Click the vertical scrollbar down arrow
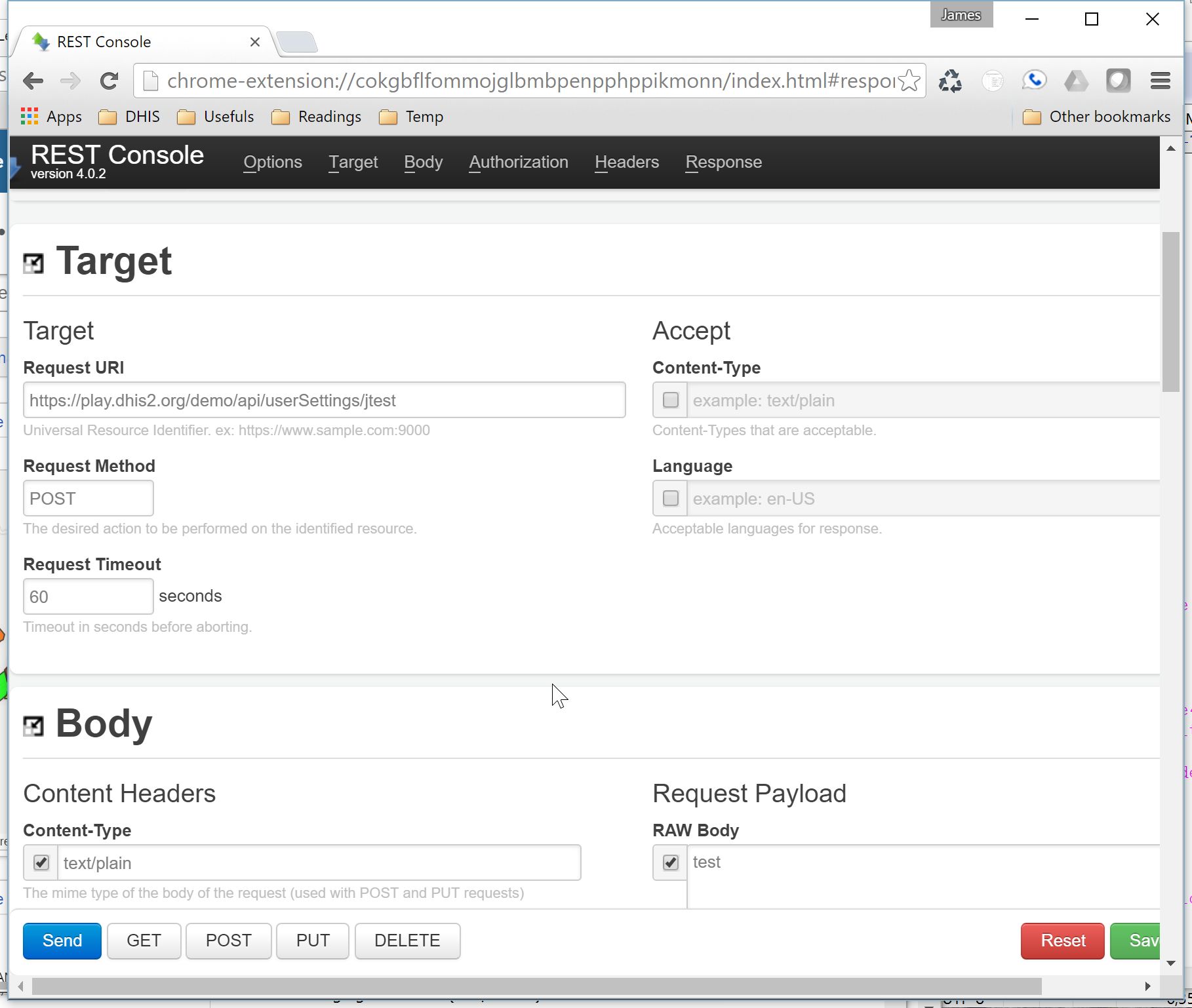 [1170, 963]
